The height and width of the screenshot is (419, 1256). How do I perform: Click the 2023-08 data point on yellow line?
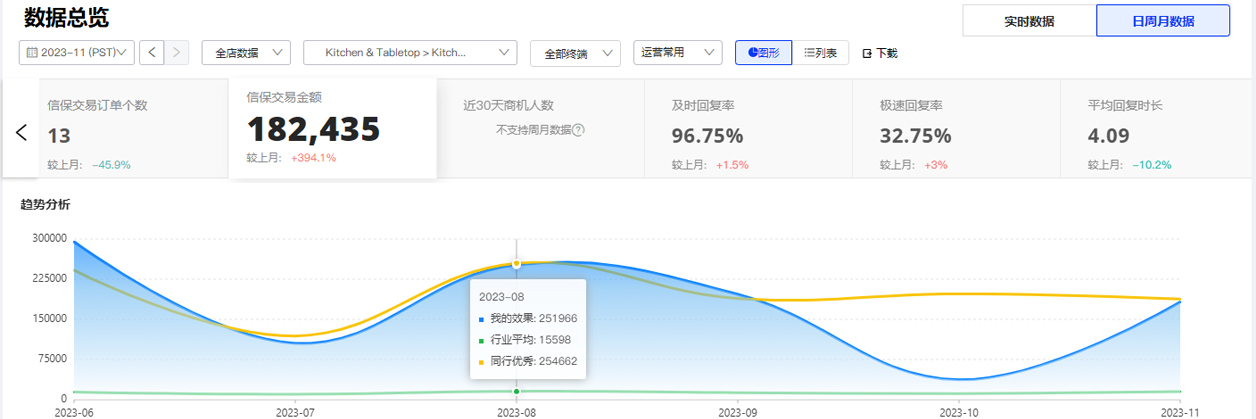pos(516,264)
